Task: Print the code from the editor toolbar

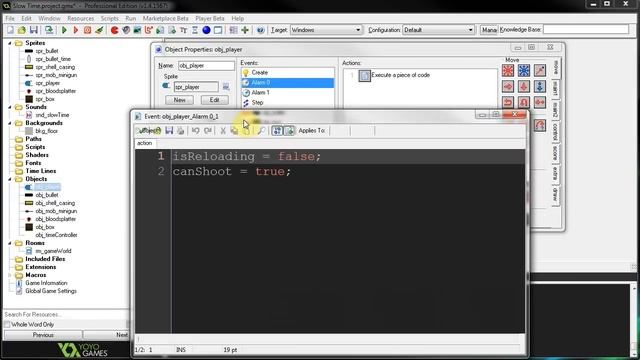Action: pyautogui.click(x=180, y=131)
